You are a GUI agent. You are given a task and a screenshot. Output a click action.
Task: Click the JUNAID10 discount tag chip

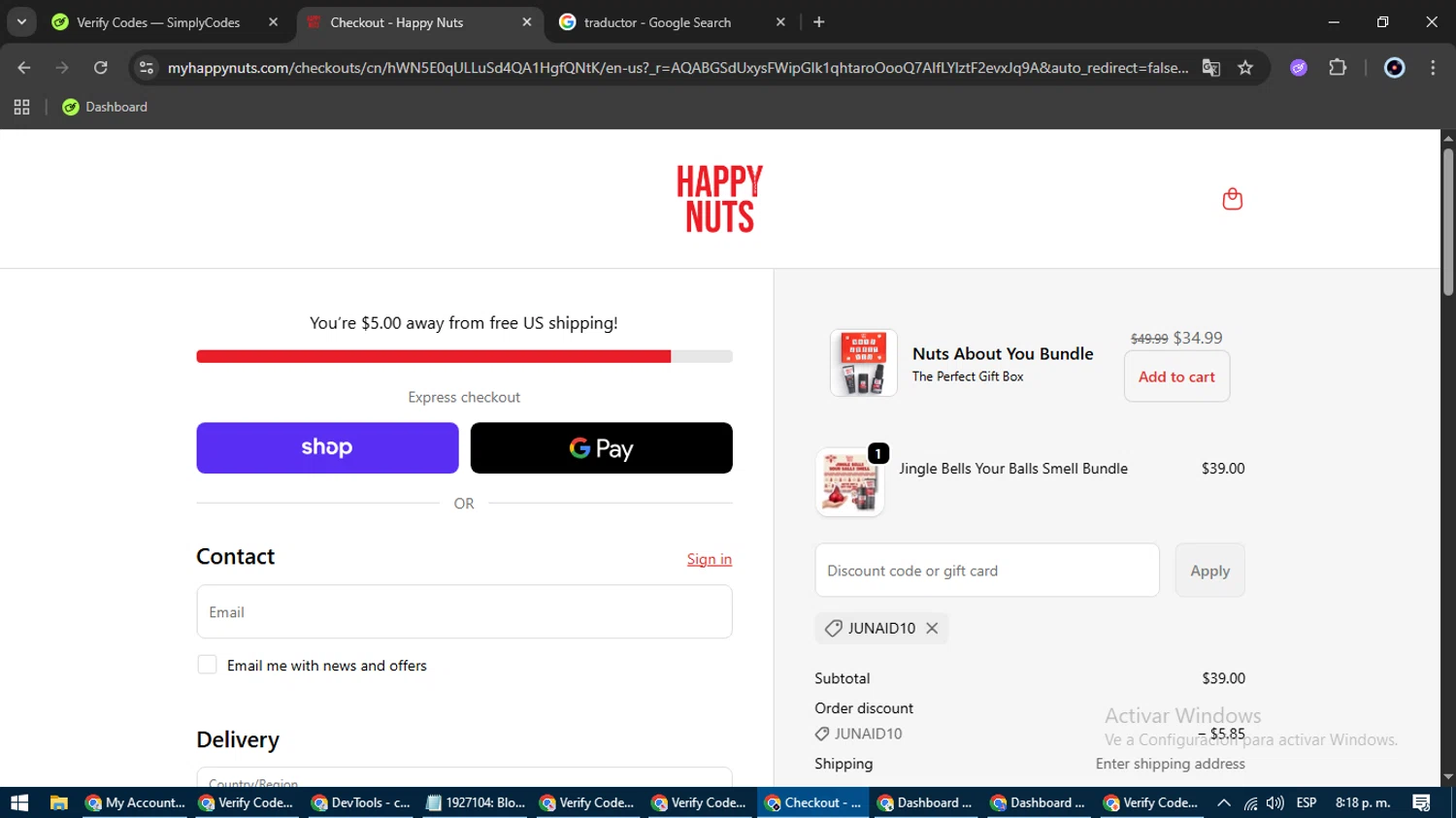click(x=880, y=628)
